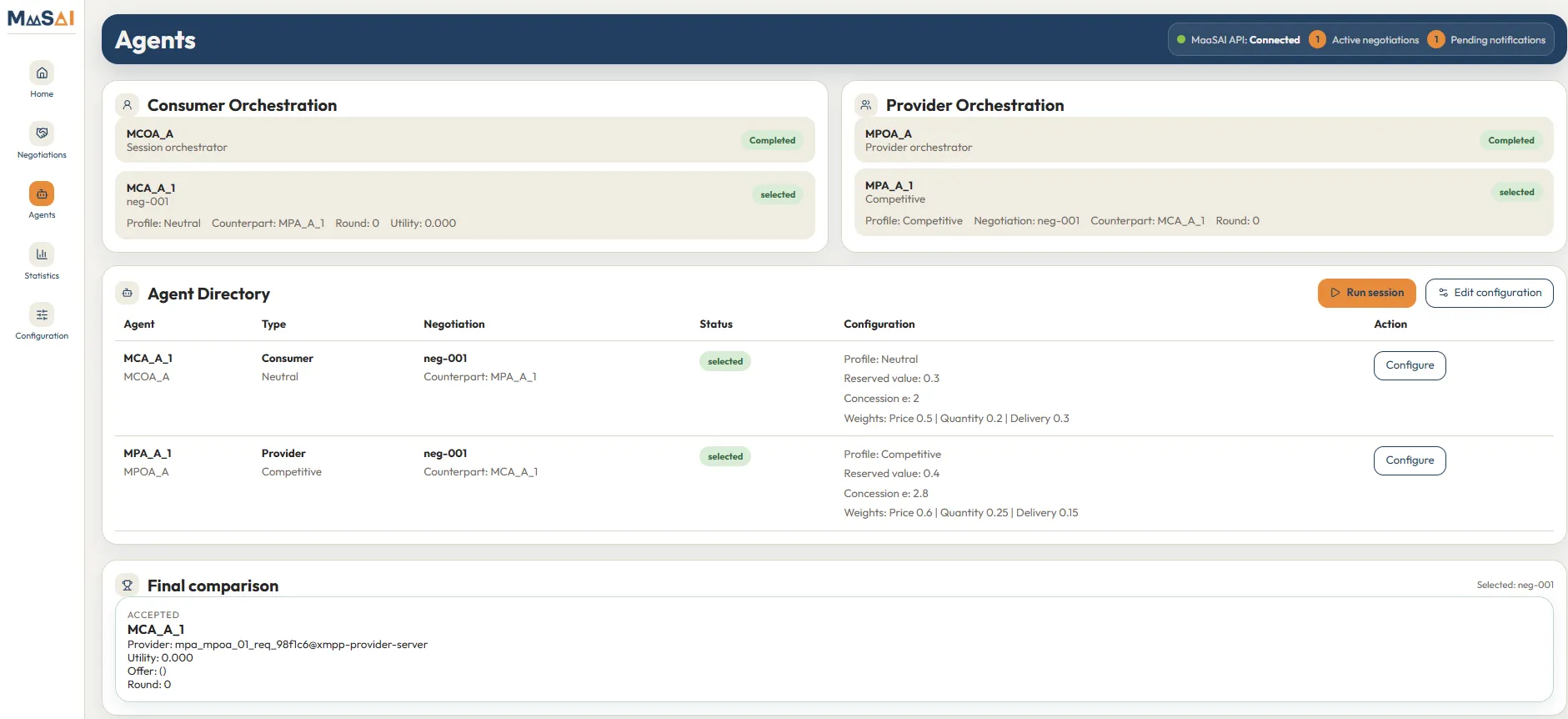Open the Configuration sidebar icon
Viewport: 1568px width, 719px height.
point(42,314)
